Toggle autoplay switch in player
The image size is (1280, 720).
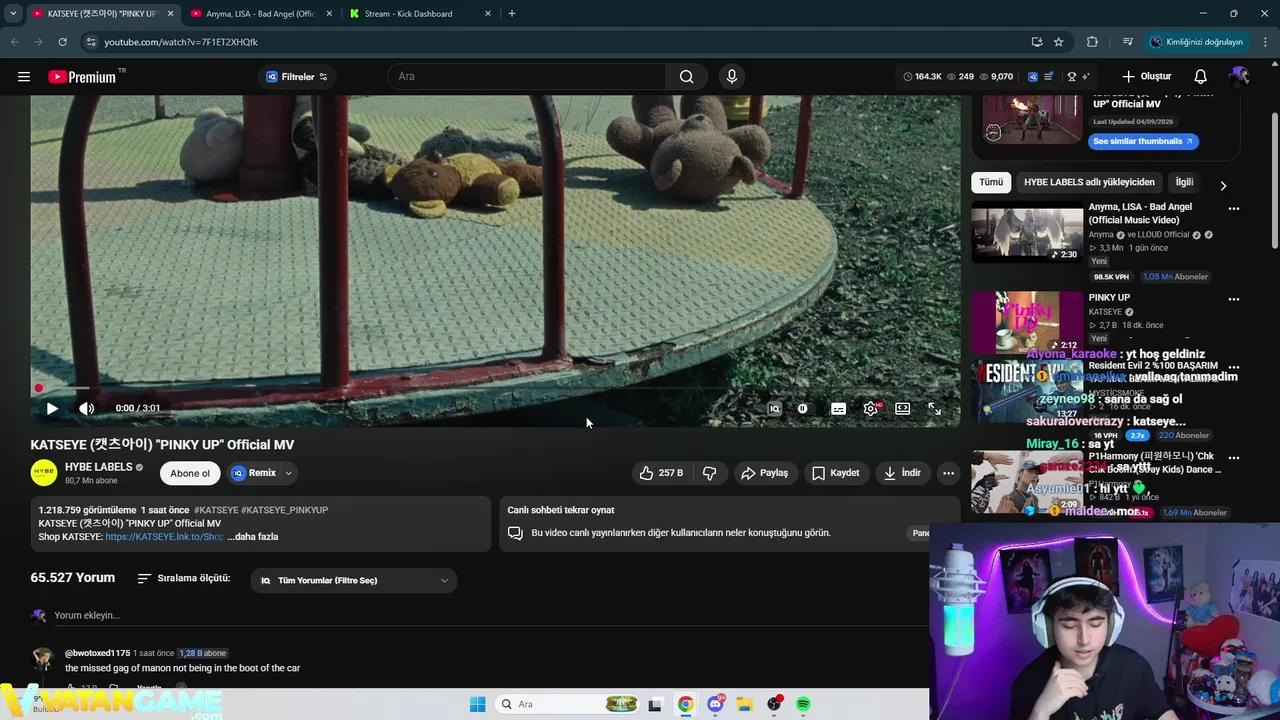tap(803, 408)
